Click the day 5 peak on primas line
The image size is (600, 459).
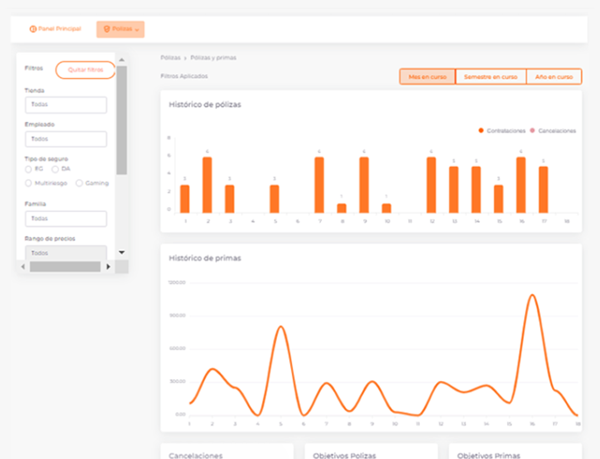[281, 327]
